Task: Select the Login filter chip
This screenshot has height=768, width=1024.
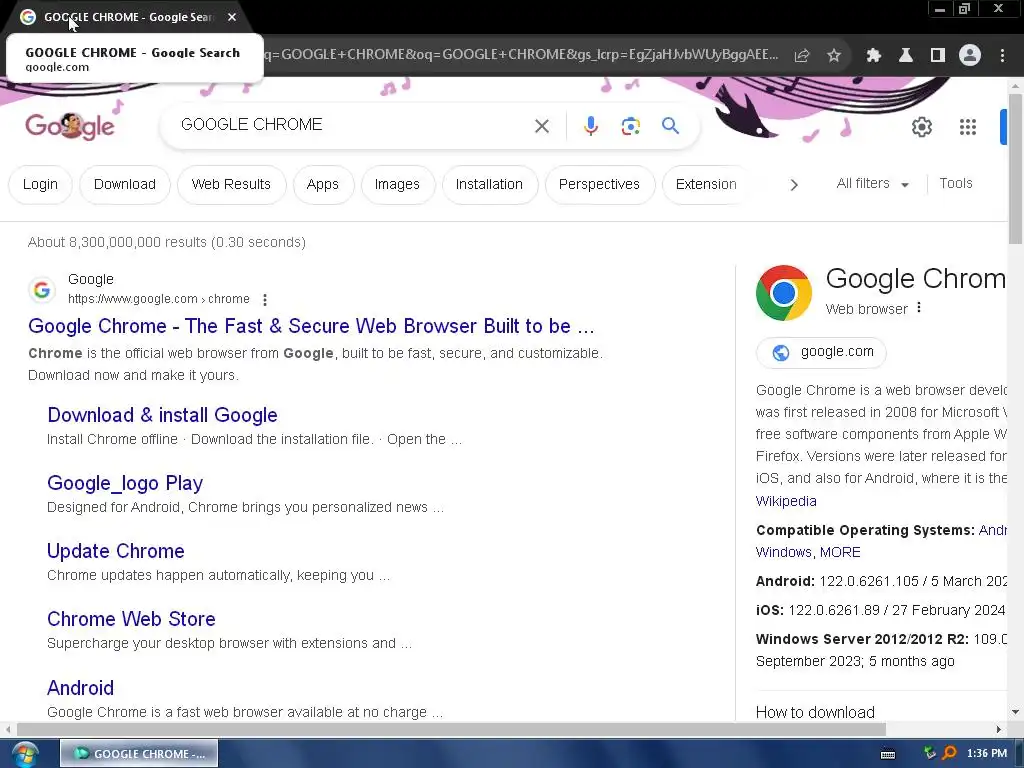Action: (x=40, y=185)
